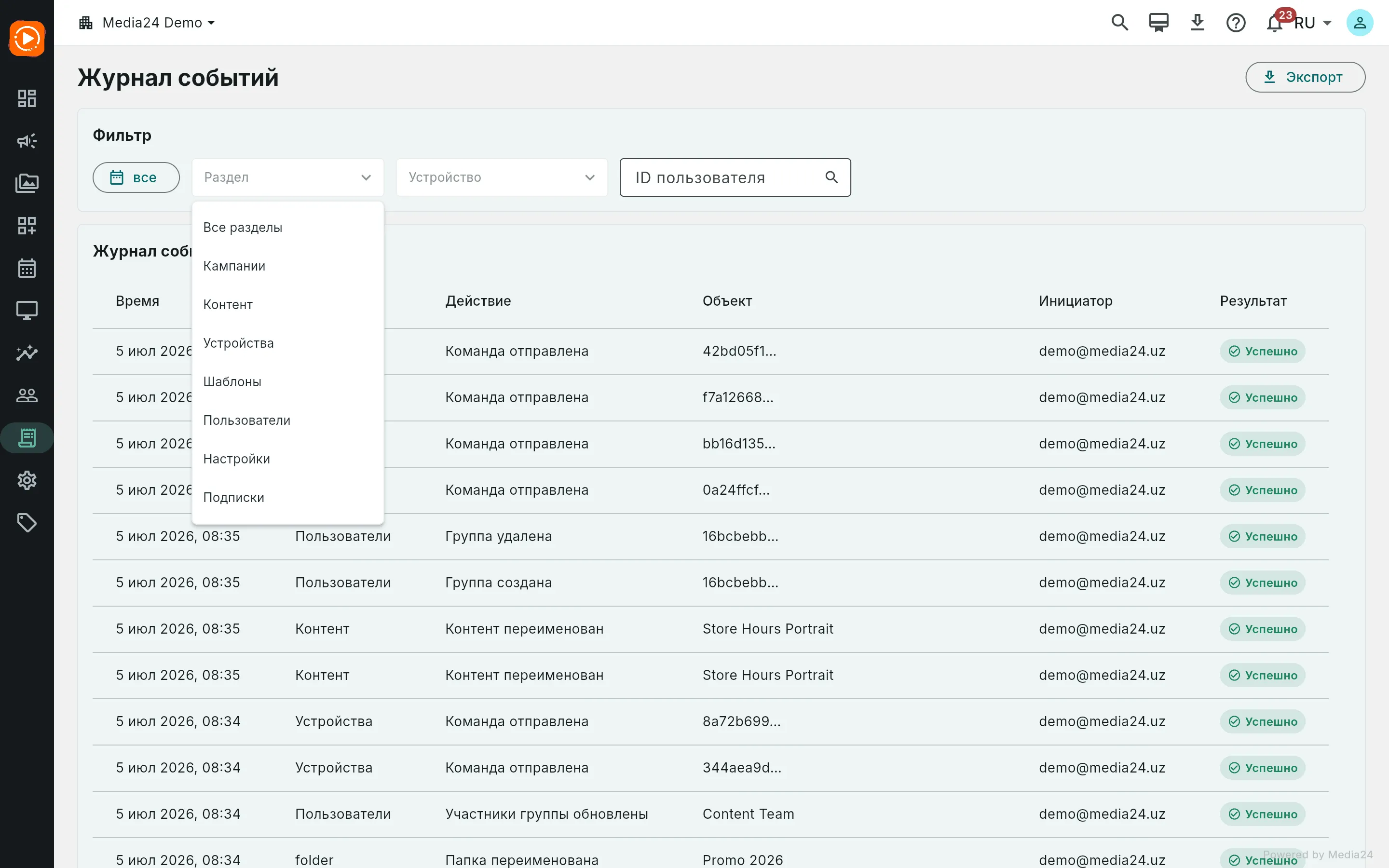Expand the RU language selector
The width and height of the screenshot is (1389, 868).
(1313, 23)
